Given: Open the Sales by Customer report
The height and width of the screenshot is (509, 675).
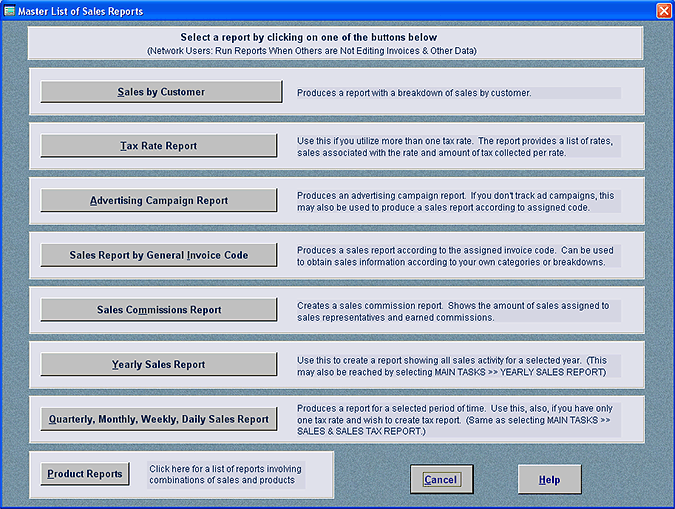Looking at the screenshot, I should (161, 92).
